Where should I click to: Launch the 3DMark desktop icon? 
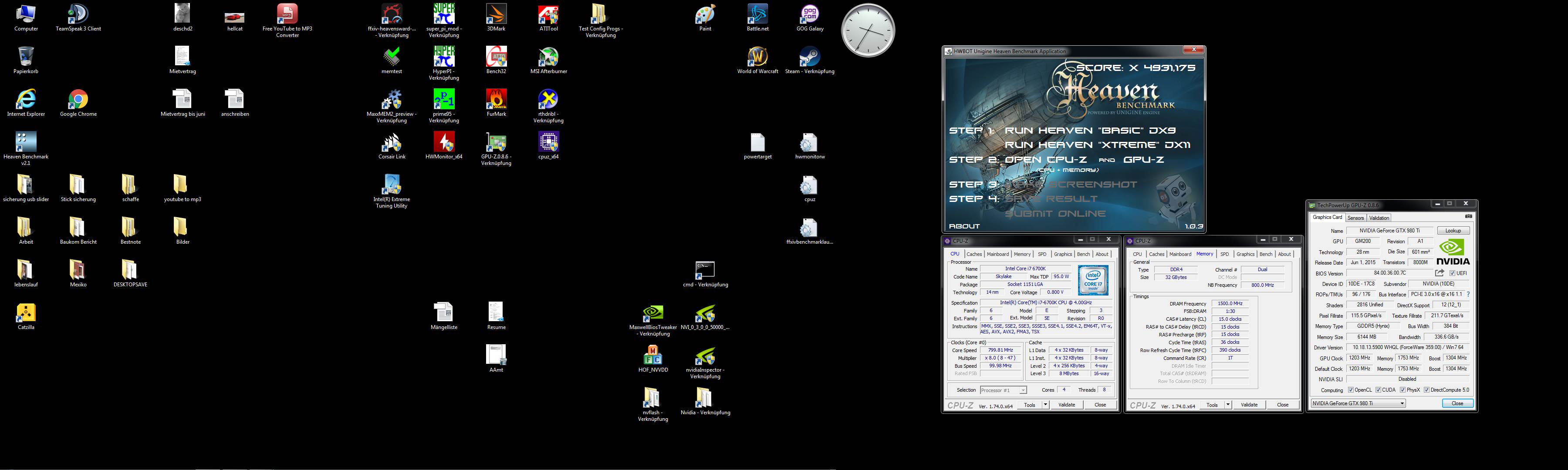pyautogui.click(x=496, y=18)
